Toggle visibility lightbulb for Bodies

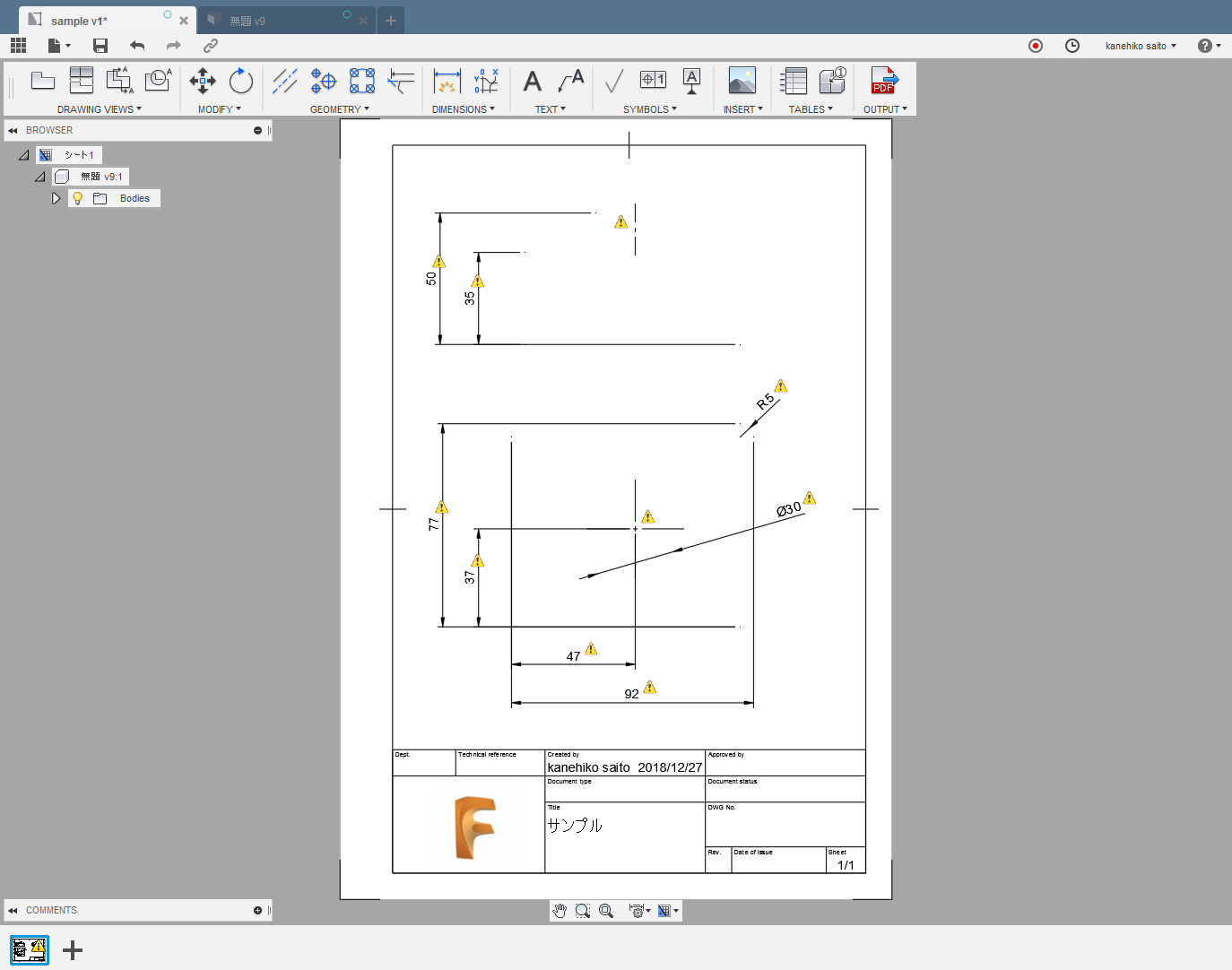[77, 198]
